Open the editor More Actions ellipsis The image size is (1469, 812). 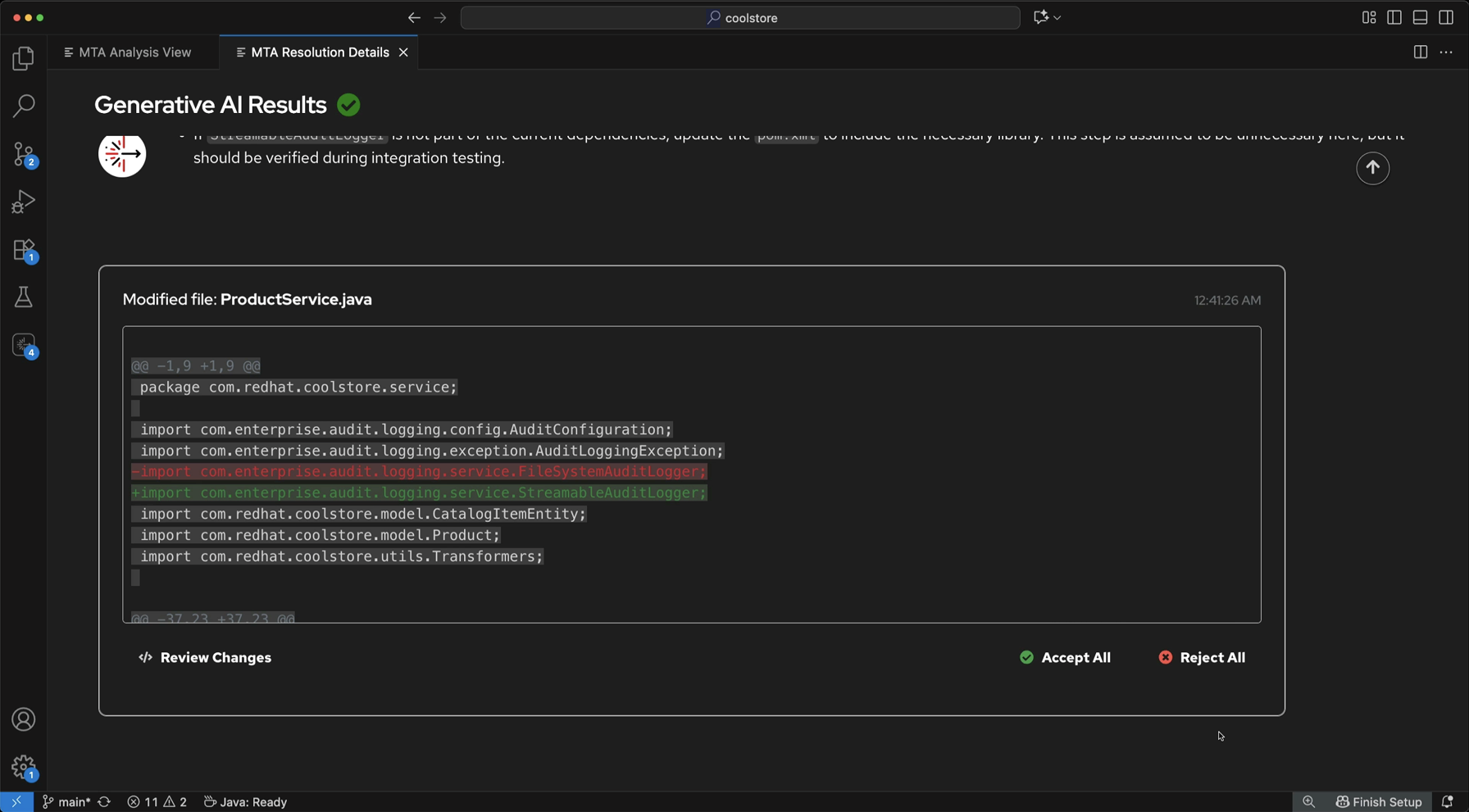tap(1446, 52)
